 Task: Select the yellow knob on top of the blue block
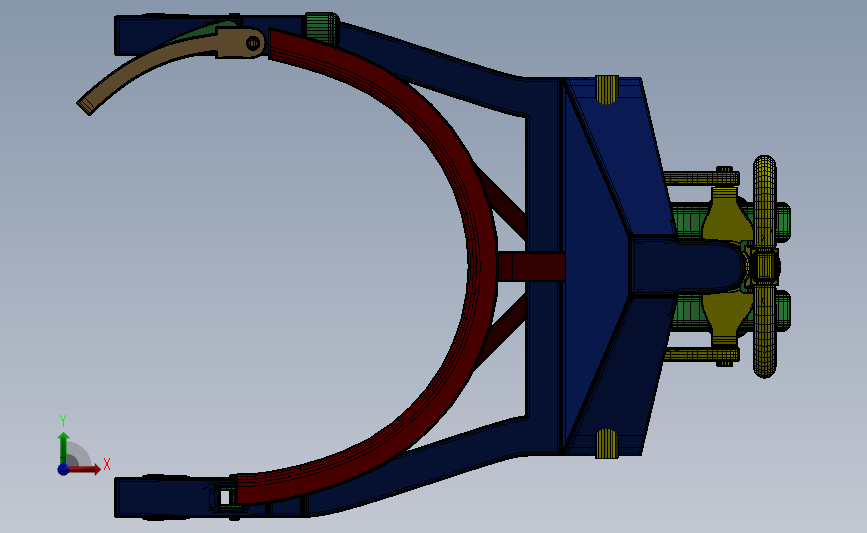pyautogui.click(x=607, y=90)
